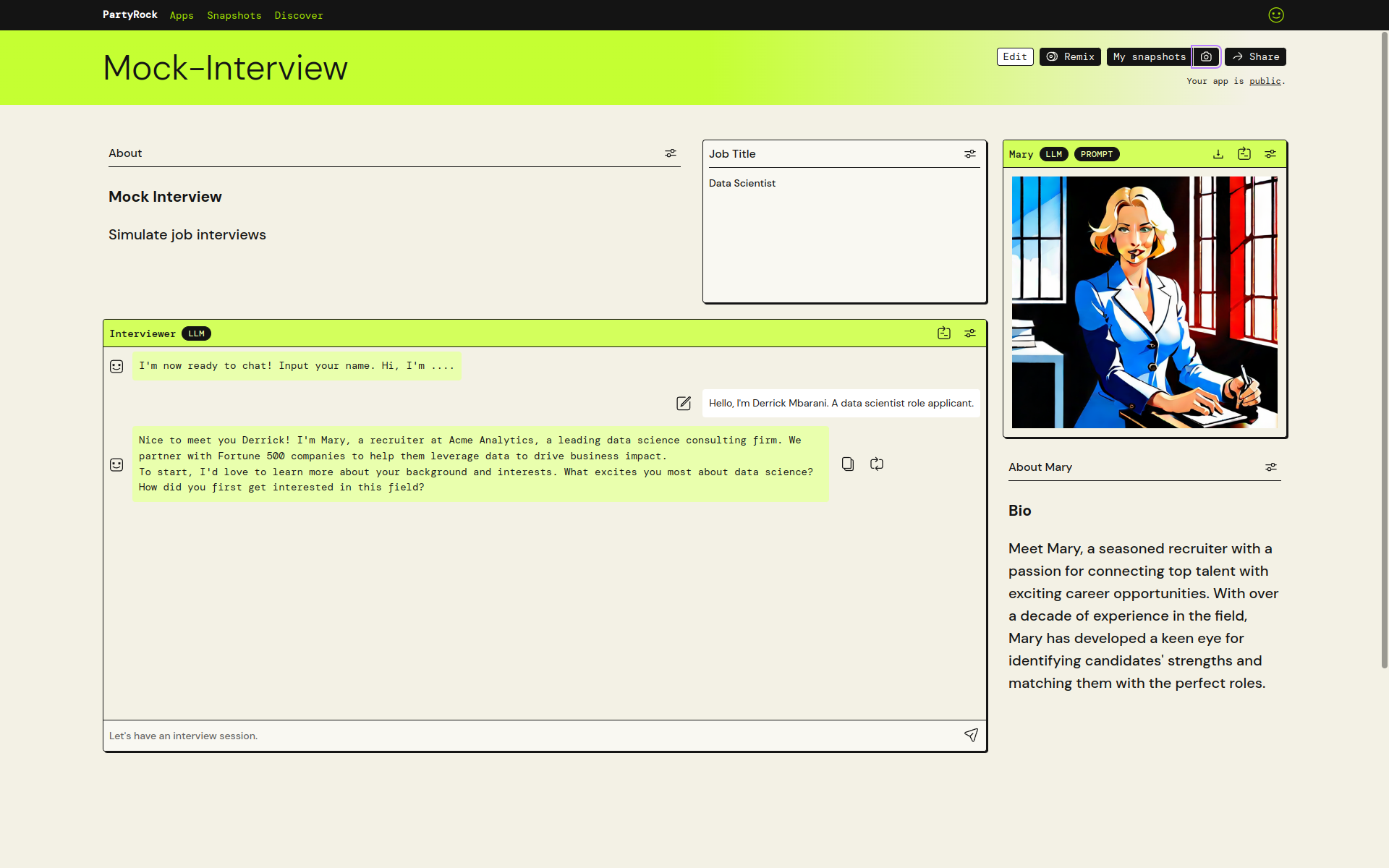1389x868 pixels.
Task: Open About Mary widget settings icon
Action: 1271,467
